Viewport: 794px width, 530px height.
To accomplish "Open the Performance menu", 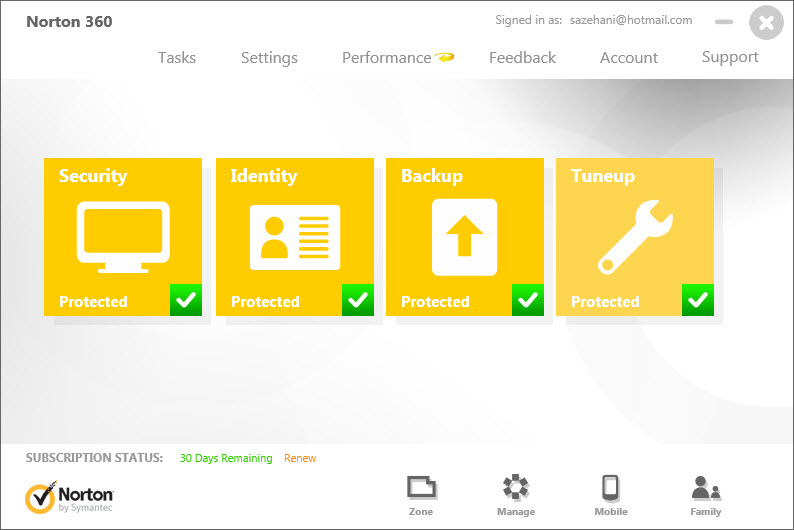I will coord(387,58).
